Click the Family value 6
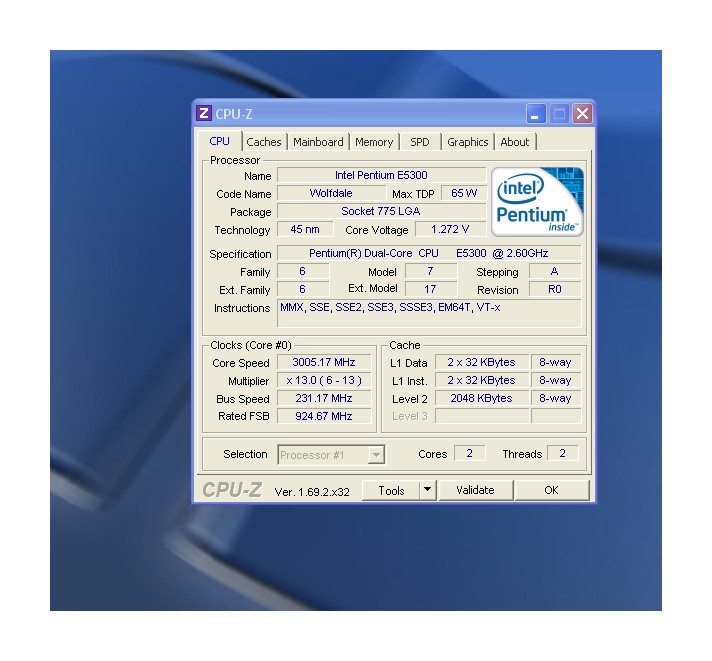 (x=303, y=271)
